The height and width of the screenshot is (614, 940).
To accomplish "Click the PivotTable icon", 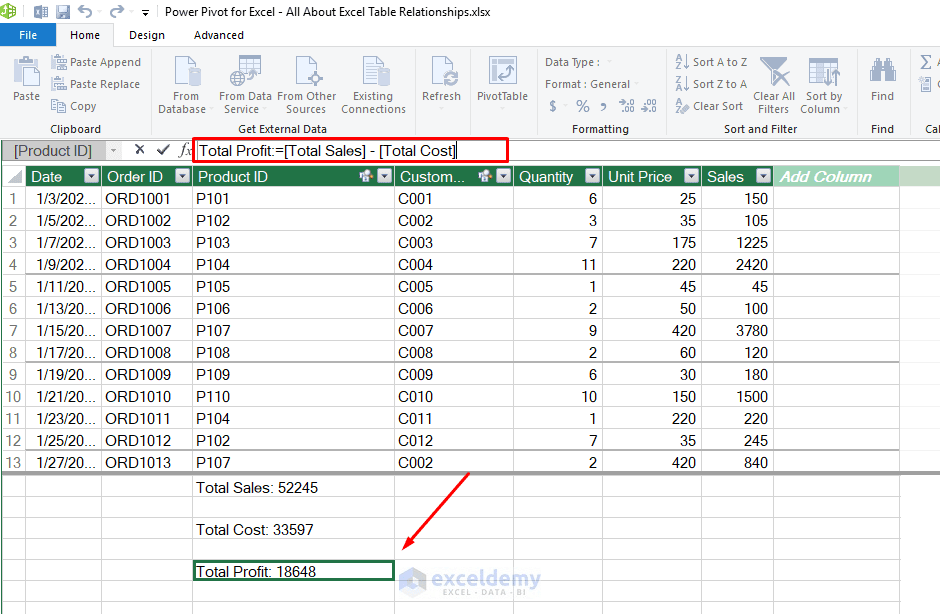I will point(502,72).
